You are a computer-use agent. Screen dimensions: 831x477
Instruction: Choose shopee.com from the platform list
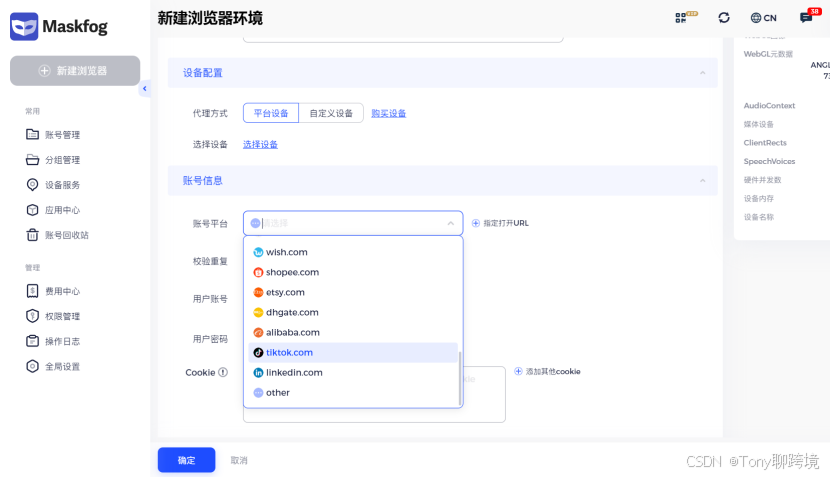353,272
